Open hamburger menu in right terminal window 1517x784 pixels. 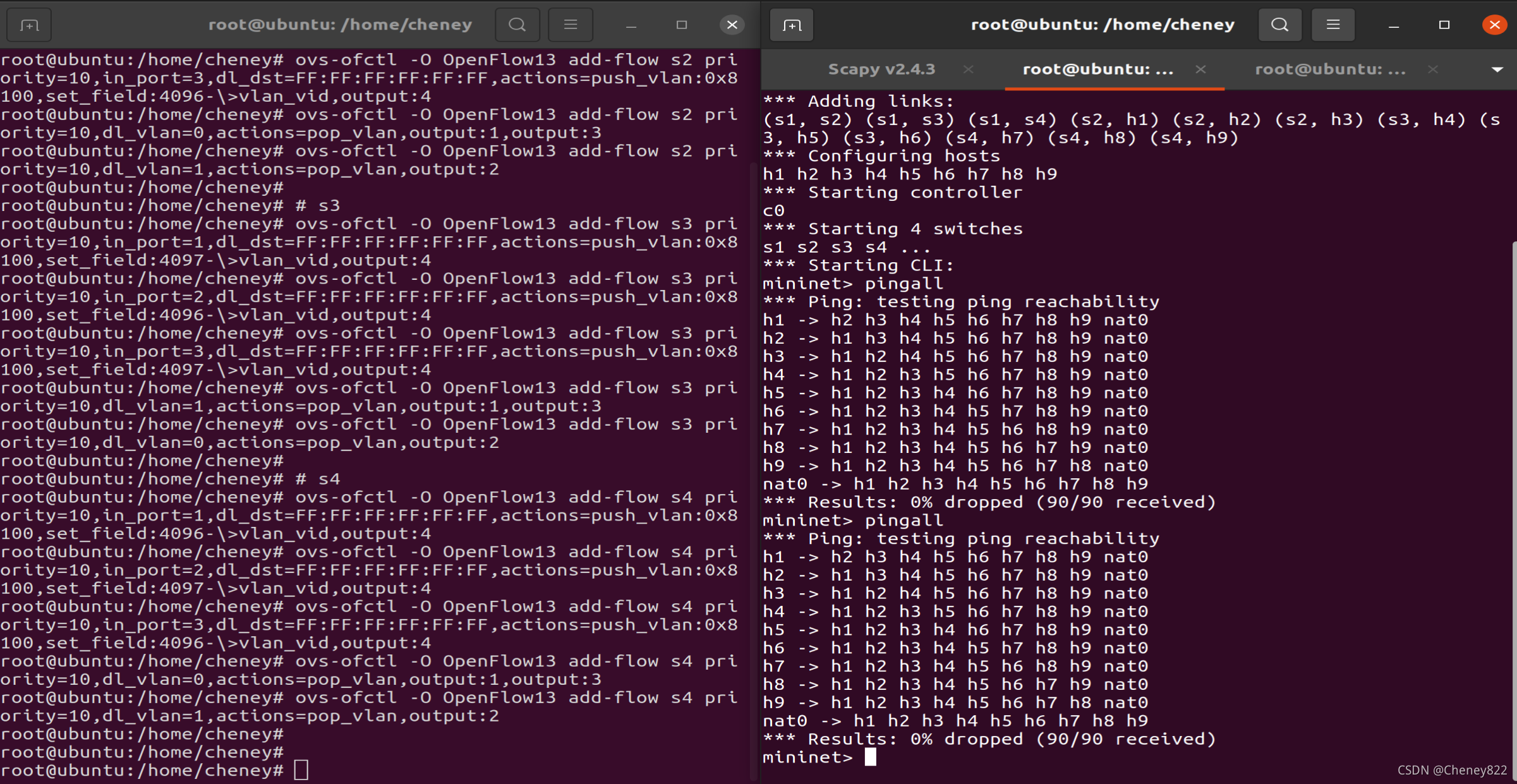pyautogui.click(x=1333, y=25)
